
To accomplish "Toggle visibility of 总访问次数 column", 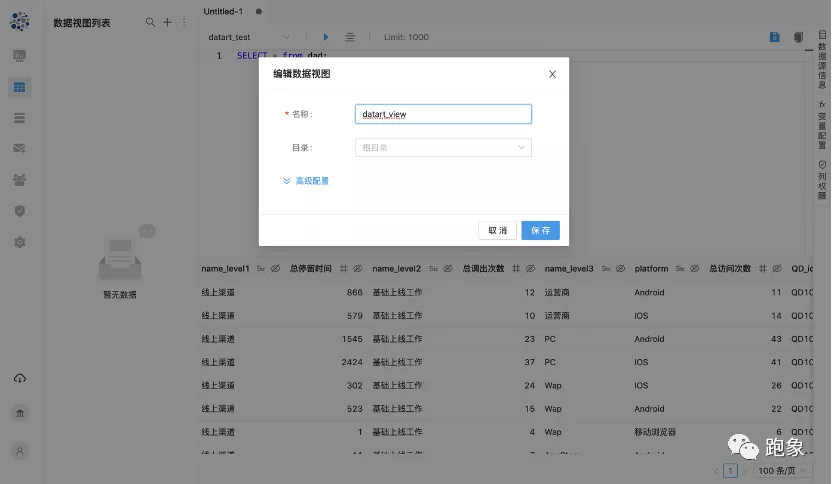I will pos(777,269).
